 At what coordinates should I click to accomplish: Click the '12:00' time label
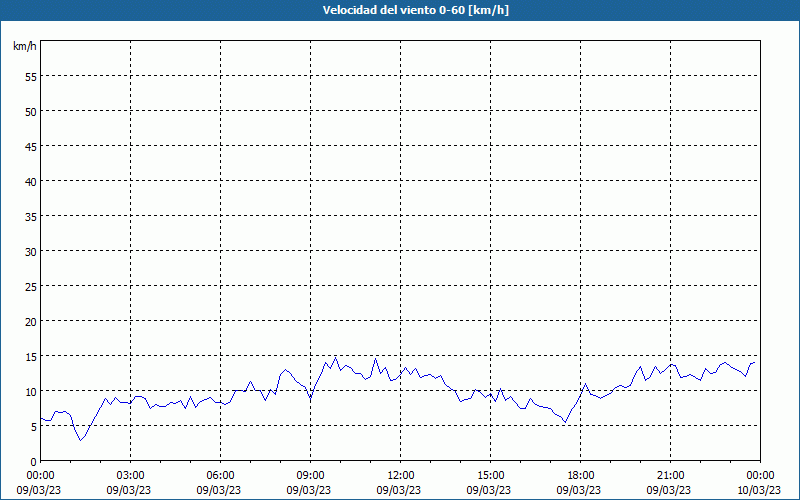pyautogui.click(x=401, y=475)
